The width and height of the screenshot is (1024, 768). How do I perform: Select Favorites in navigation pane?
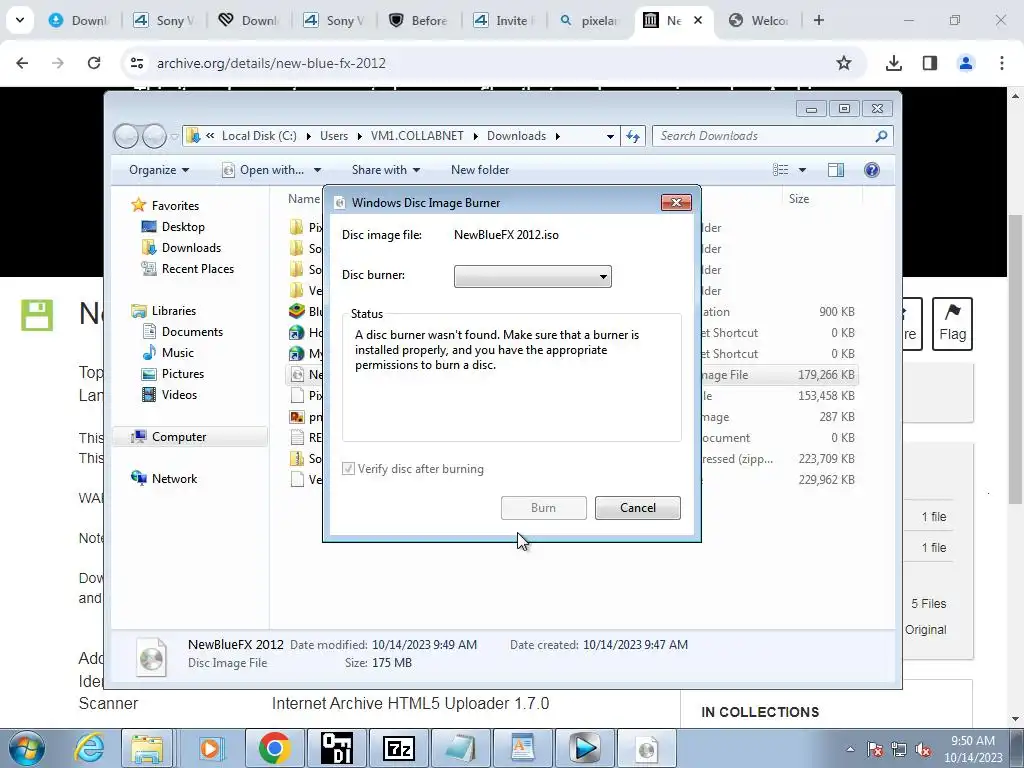click(175, 206)
